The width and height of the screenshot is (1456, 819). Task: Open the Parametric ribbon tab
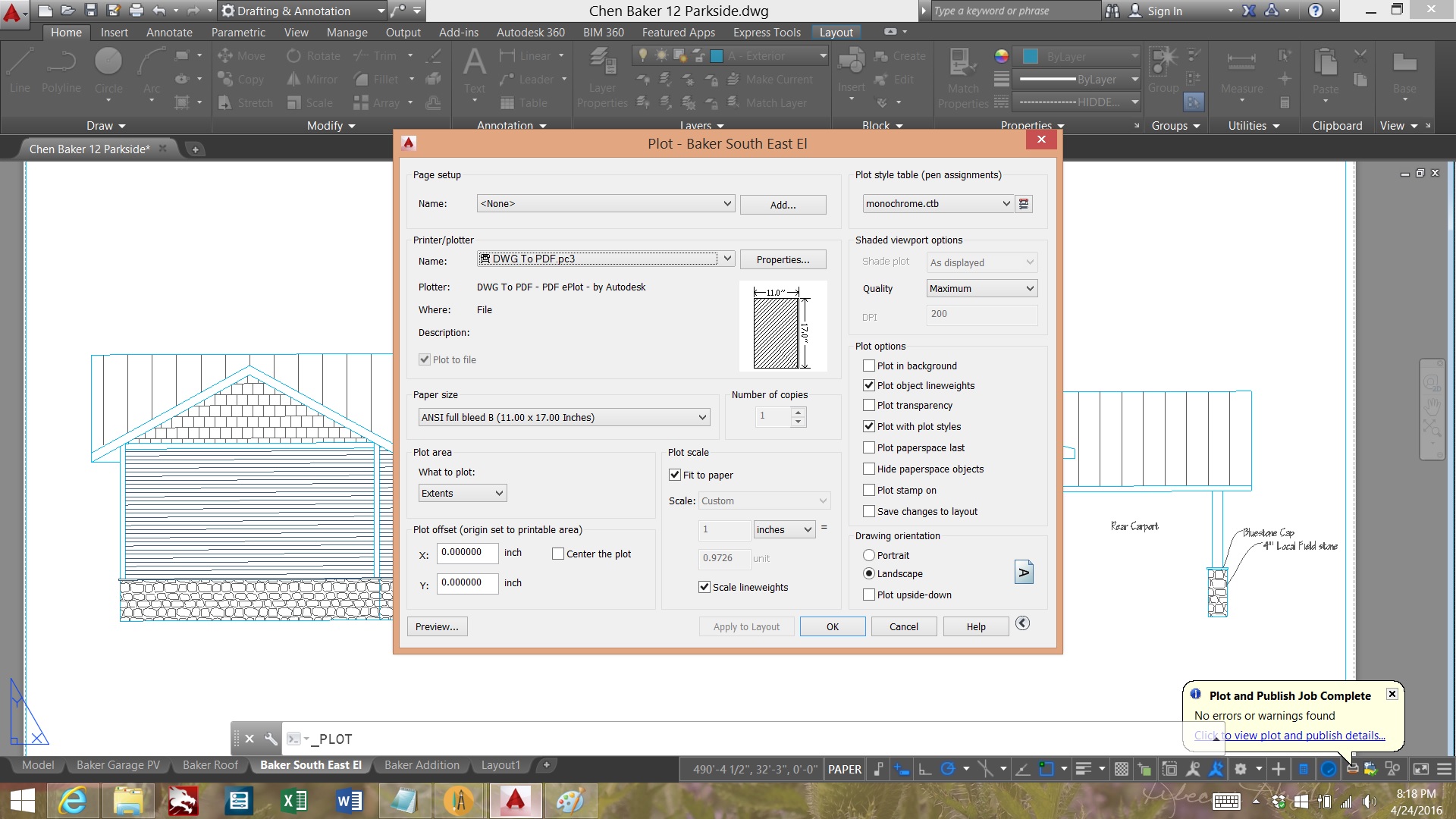coord(238,32)
